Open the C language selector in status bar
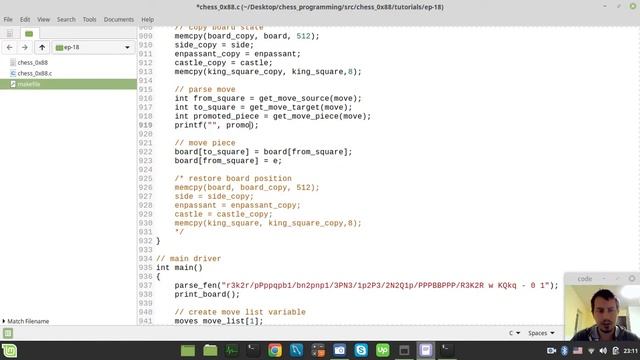Screen dimensions: 640x360 (x=514, y=333)
